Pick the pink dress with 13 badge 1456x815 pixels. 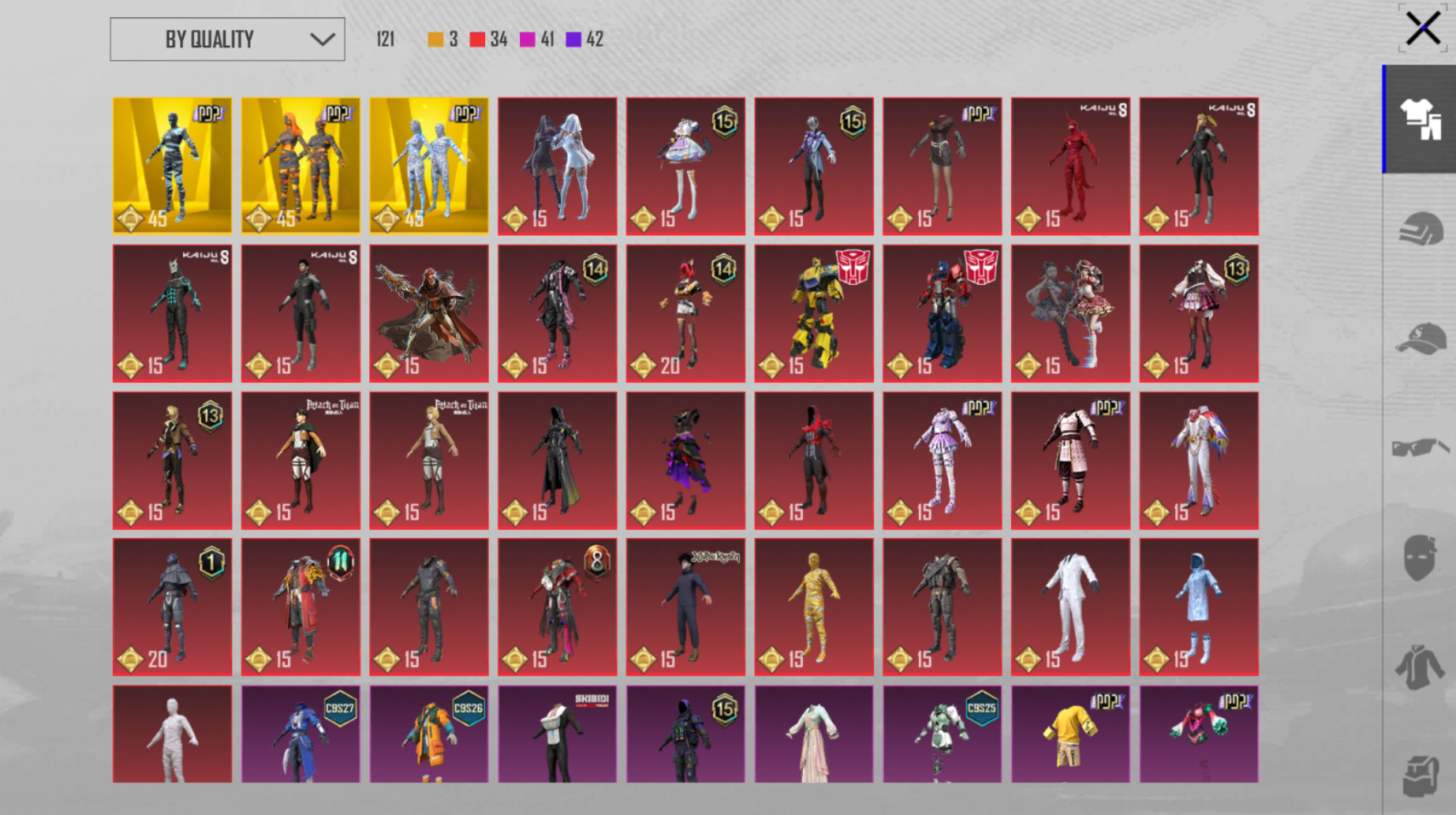coord(1199,313)
